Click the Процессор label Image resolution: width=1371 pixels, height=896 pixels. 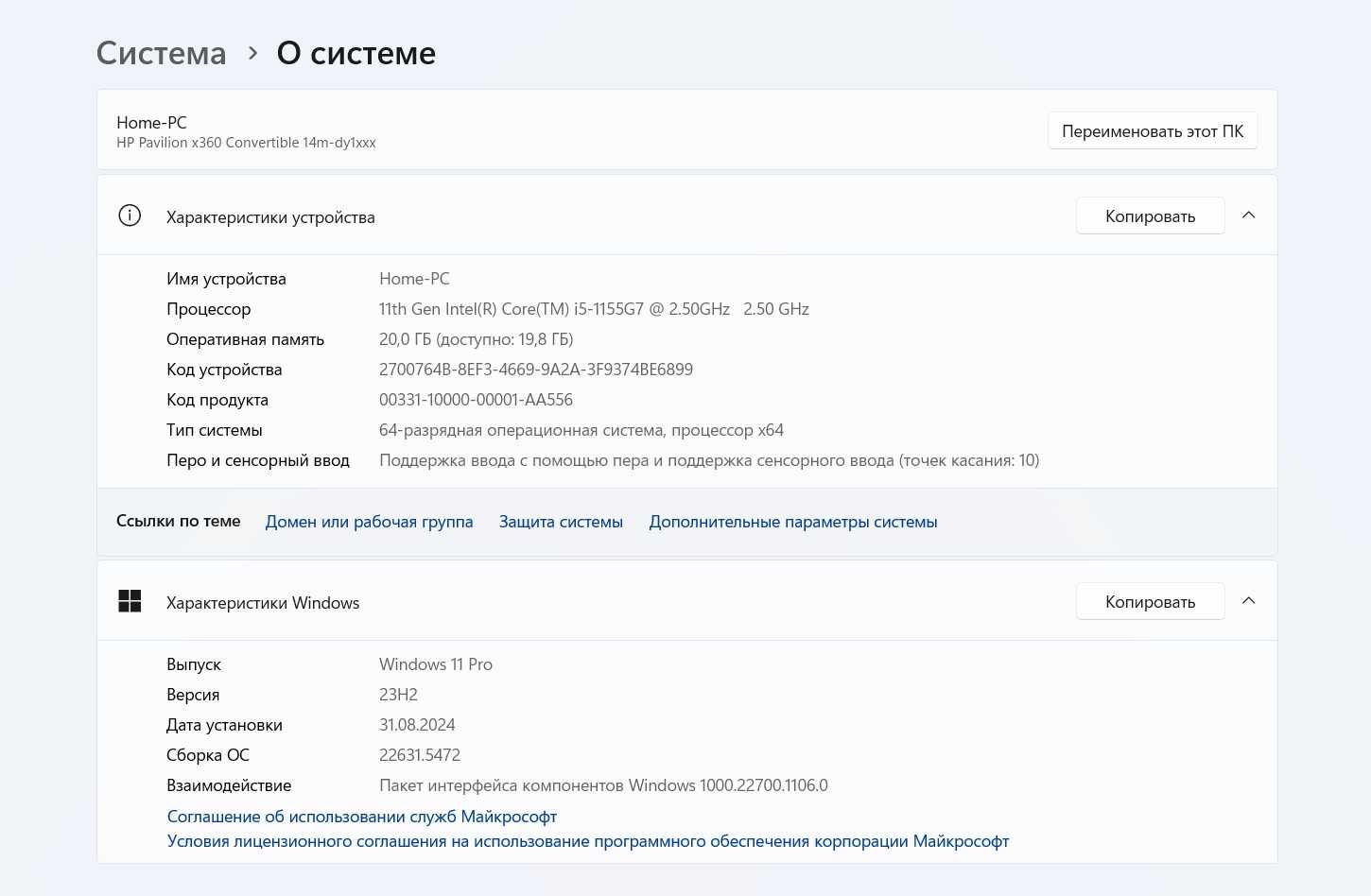coord(209,309)
